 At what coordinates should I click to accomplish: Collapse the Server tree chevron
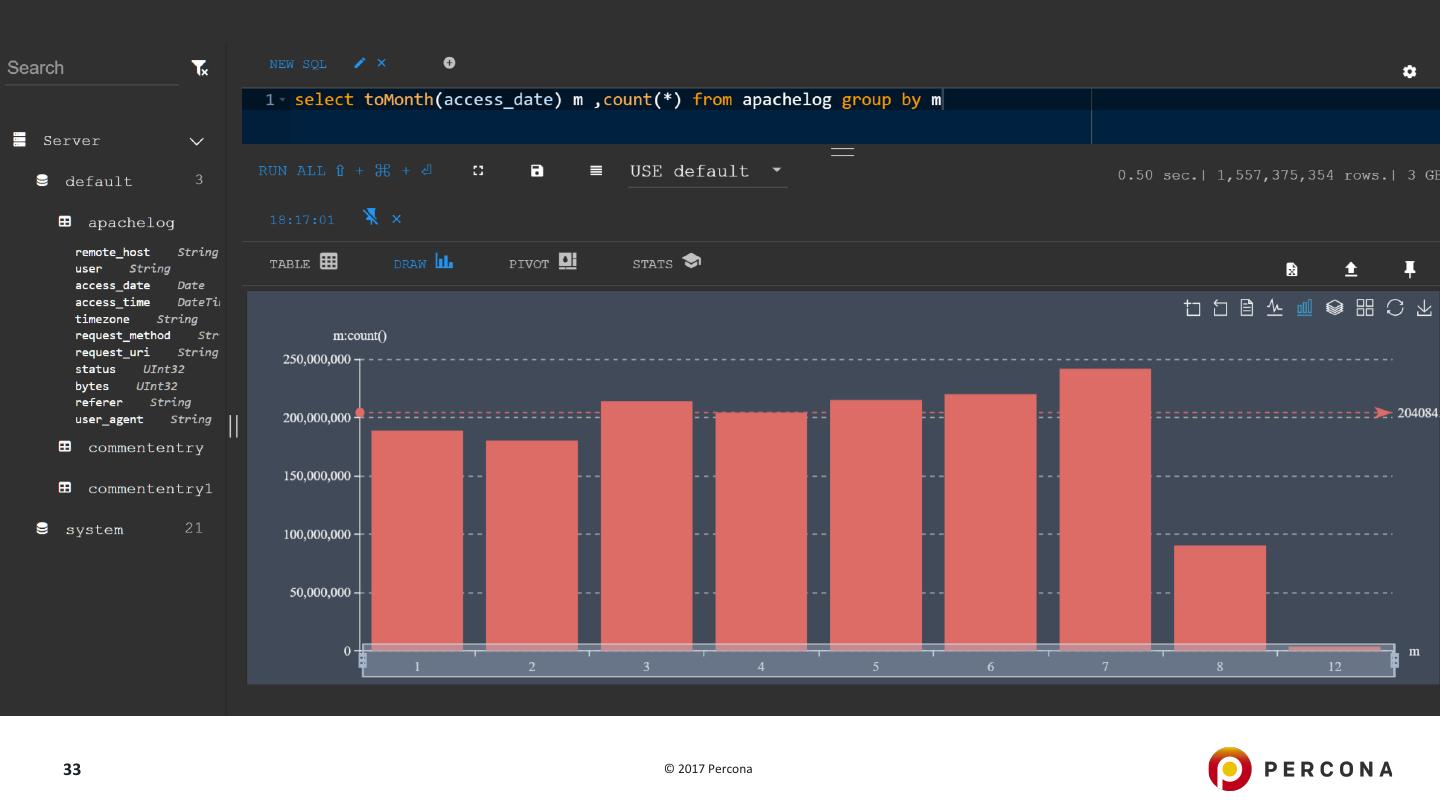pyautogui.click(x=197, y=142)
